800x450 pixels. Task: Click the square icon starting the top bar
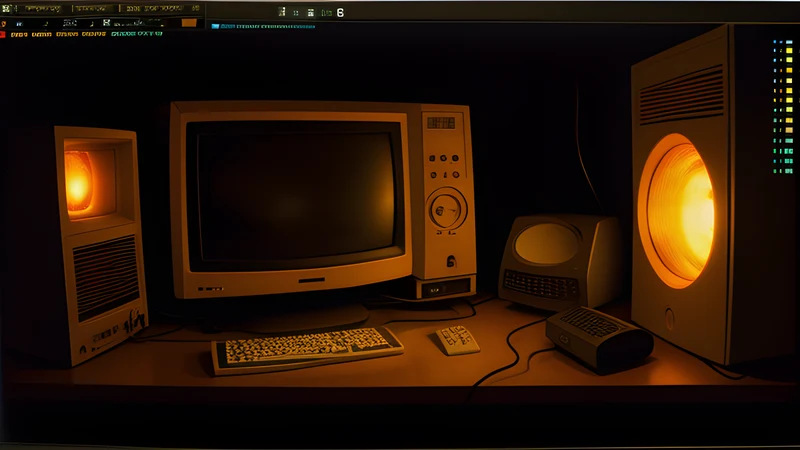coord(6,8)
